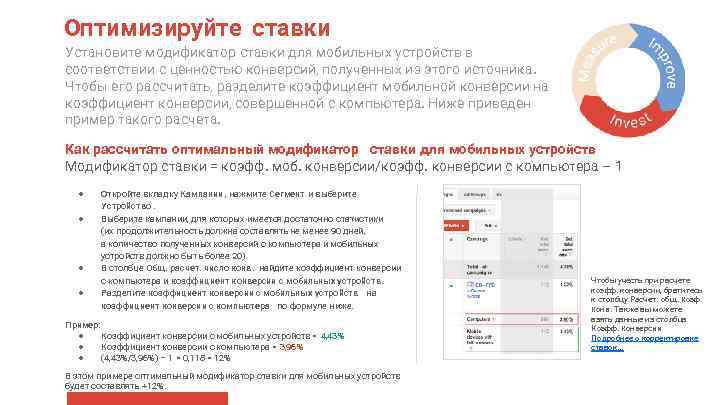Image resolution: width=720 pixels, height=405 pixels.
Task: Click the green value '4,43%'
Action: 332,336
